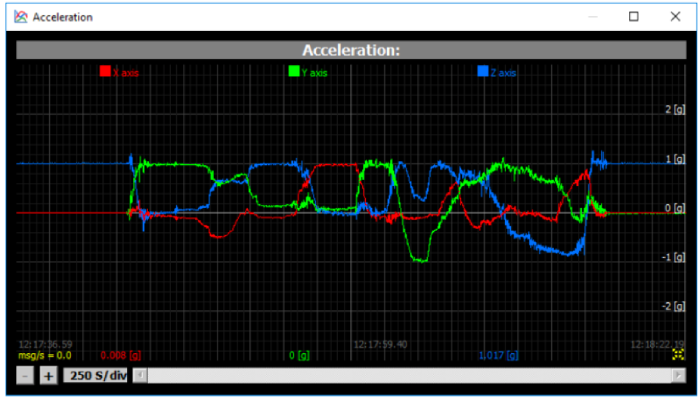Click the Acceleration chart title bar
The height and width of the screenshot is (400, 700).
pyautogui.click(x=351, y=51)
